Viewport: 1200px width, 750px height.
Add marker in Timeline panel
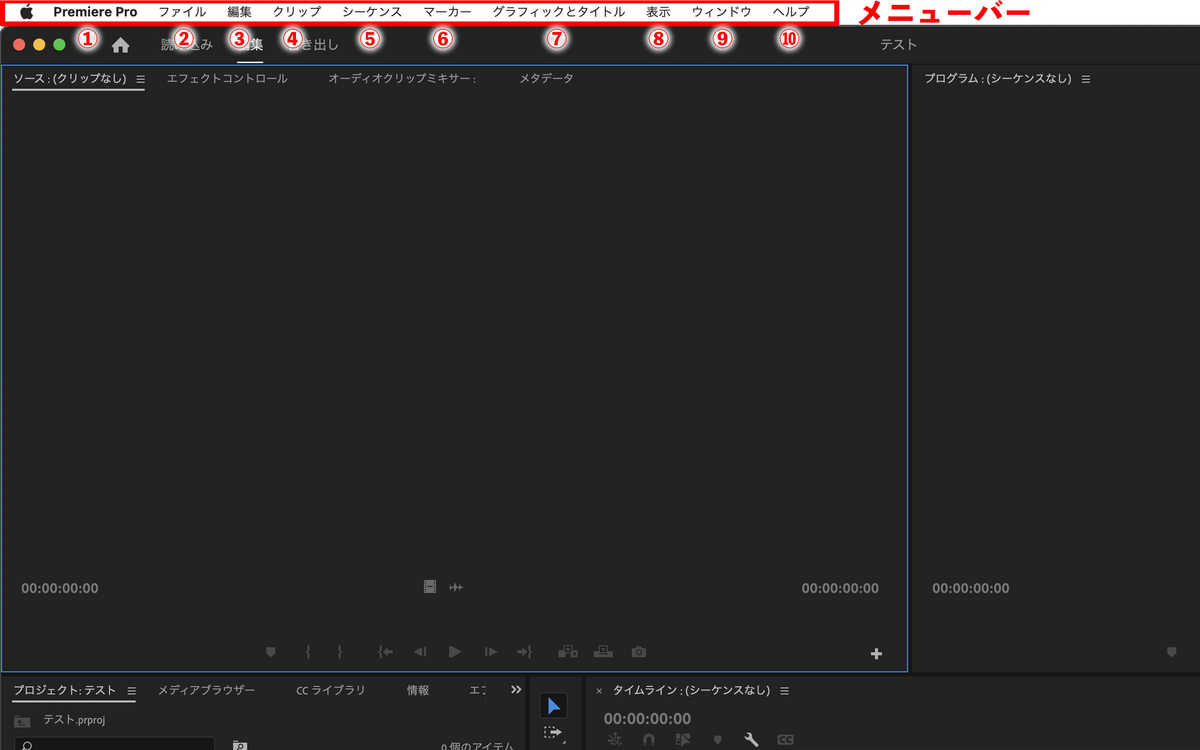[x=717, y=740]
